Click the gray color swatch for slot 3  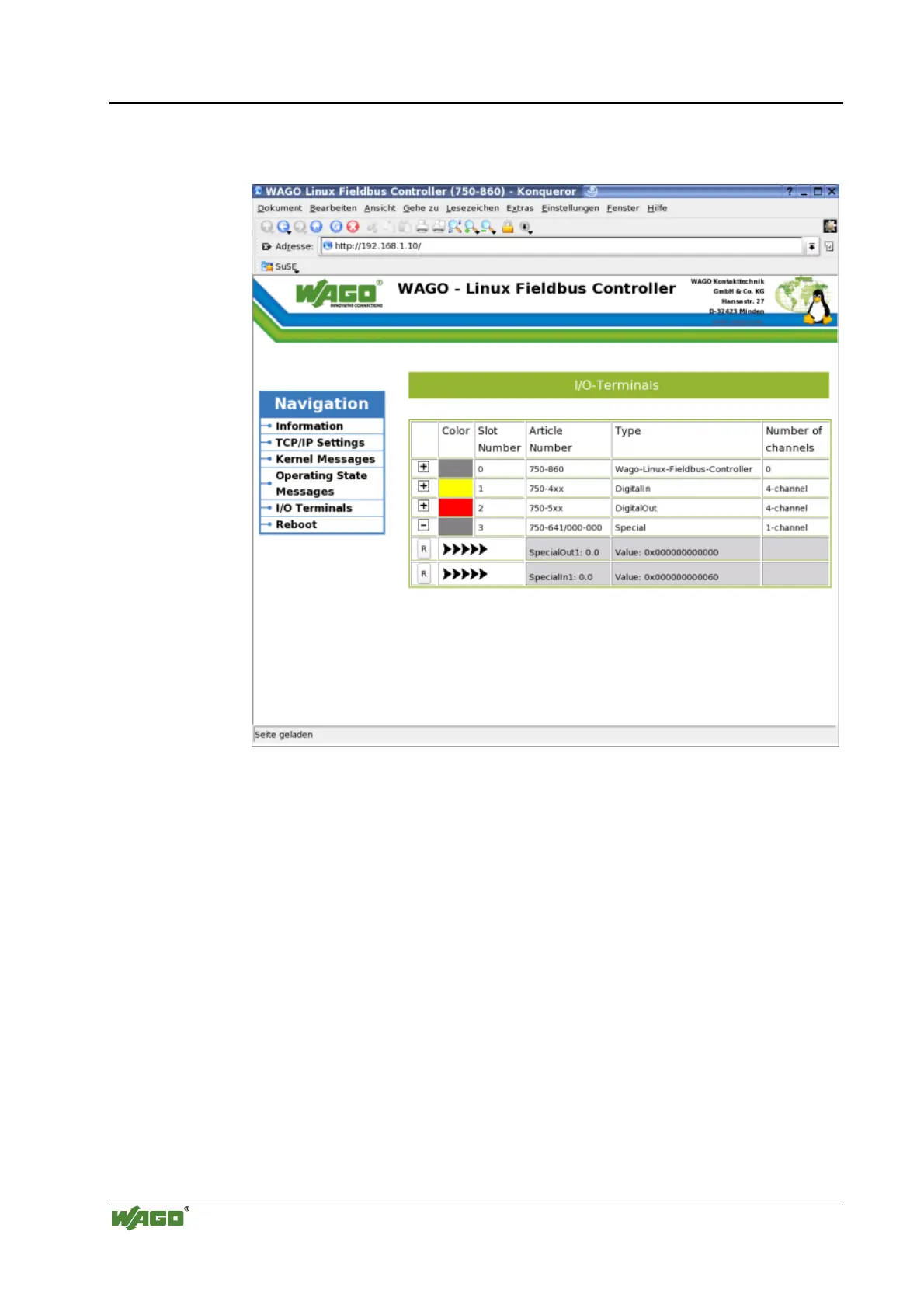pos(456,527)
